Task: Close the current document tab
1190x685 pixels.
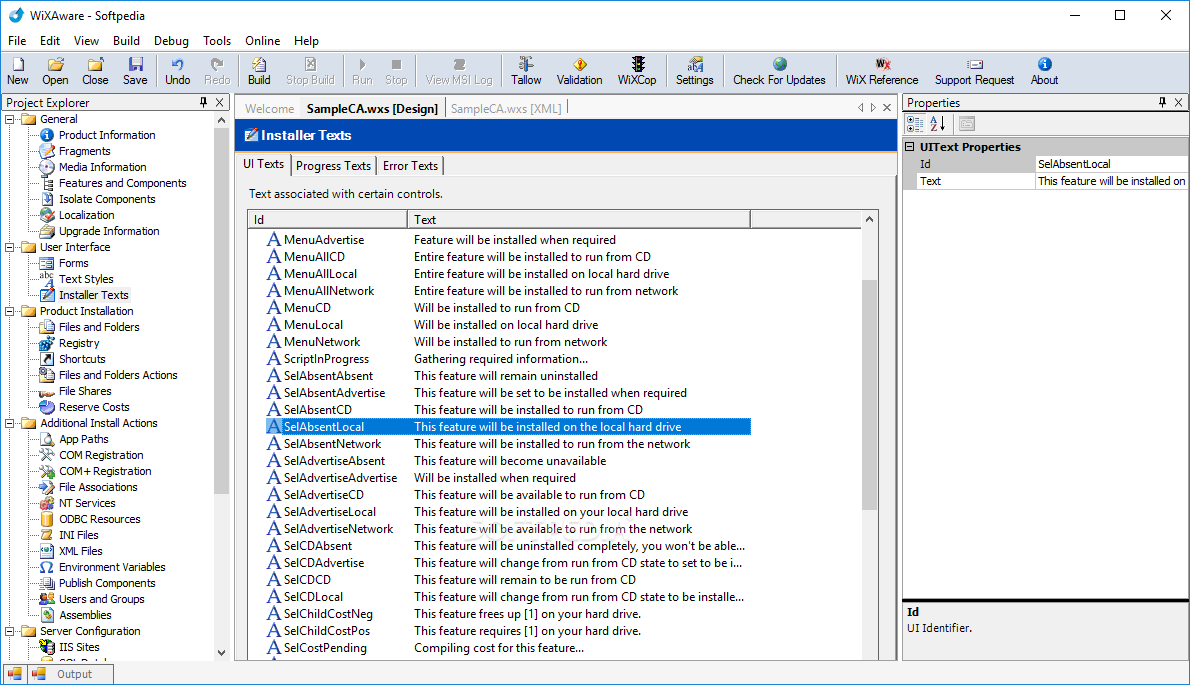Action: pyautogui.click(x=886, y=108)
